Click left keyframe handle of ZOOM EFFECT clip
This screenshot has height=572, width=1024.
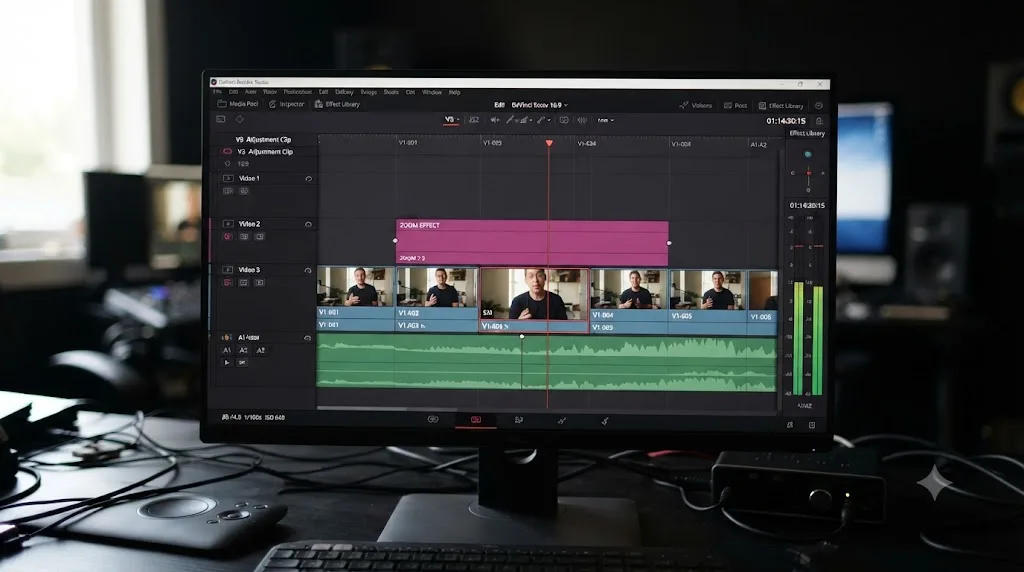(x=395, y=240)
